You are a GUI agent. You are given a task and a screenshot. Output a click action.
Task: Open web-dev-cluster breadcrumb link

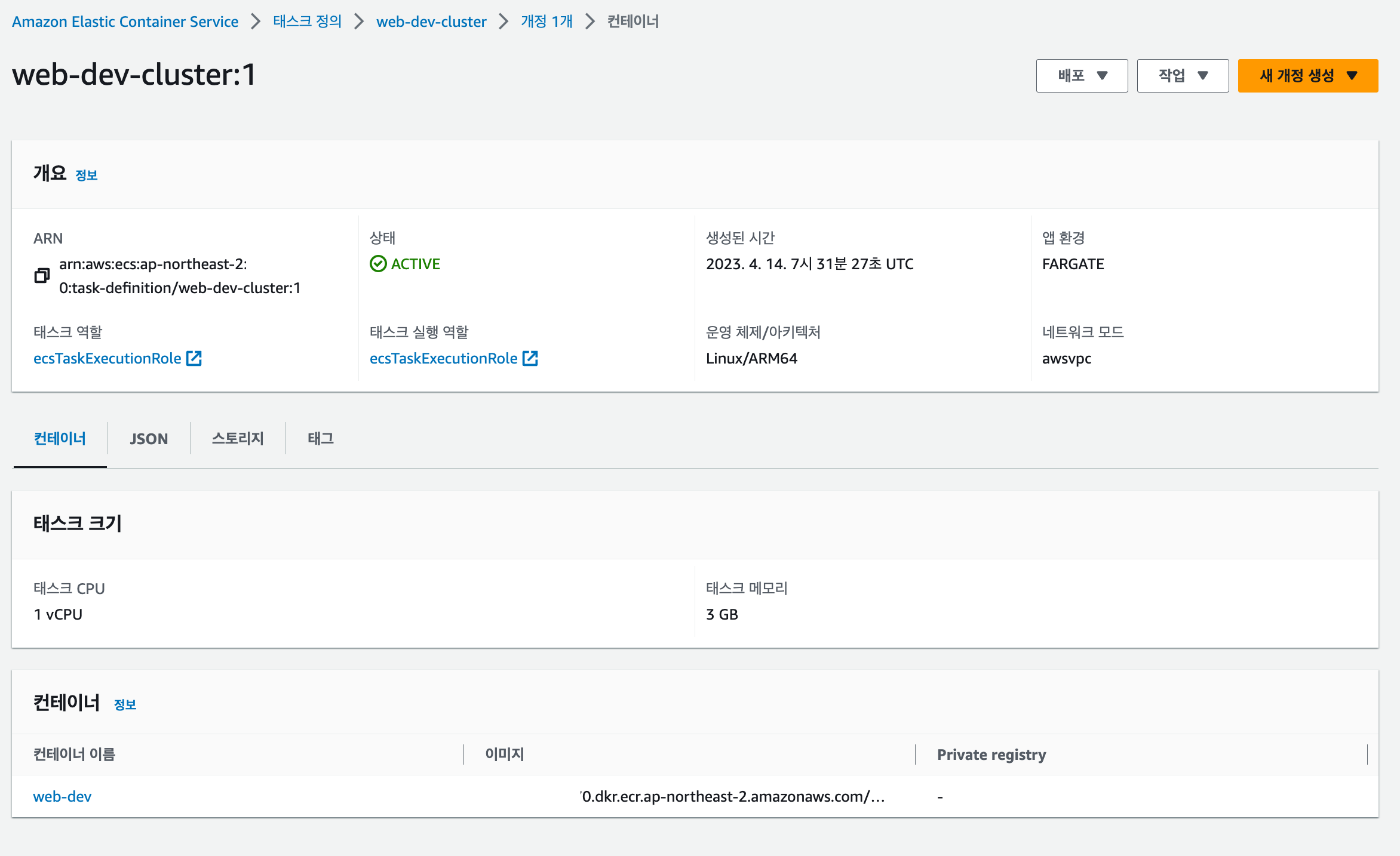pyautogui.click(x=431, y=21)
